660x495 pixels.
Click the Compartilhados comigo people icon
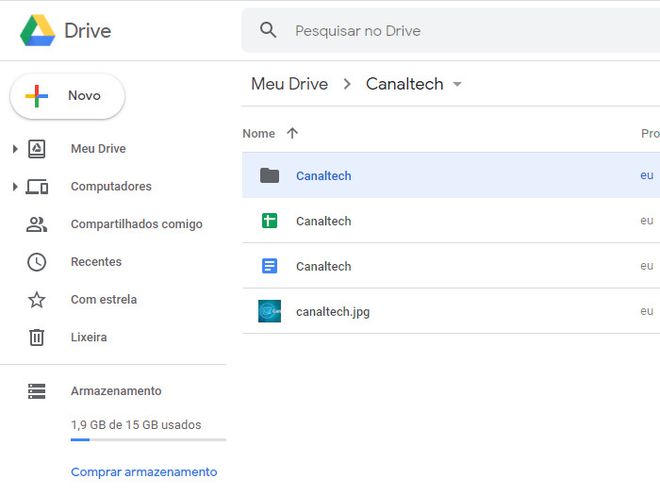click(37, 224)
